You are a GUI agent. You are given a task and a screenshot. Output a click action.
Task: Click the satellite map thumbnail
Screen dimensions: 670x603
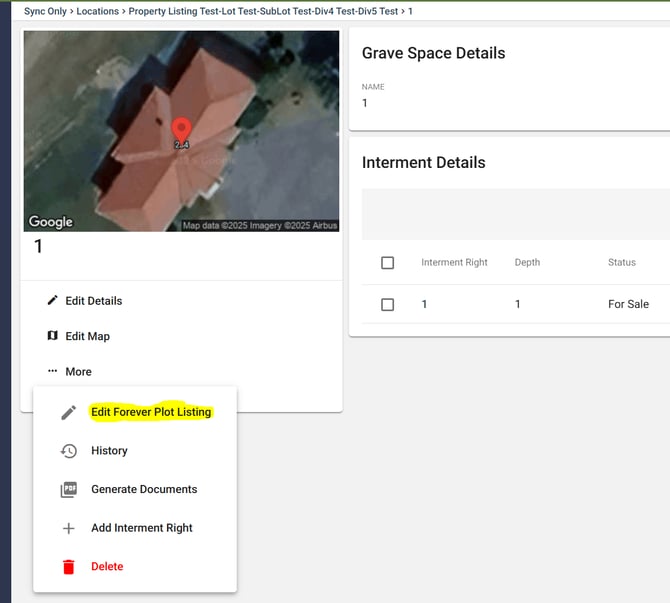(100, 80)
